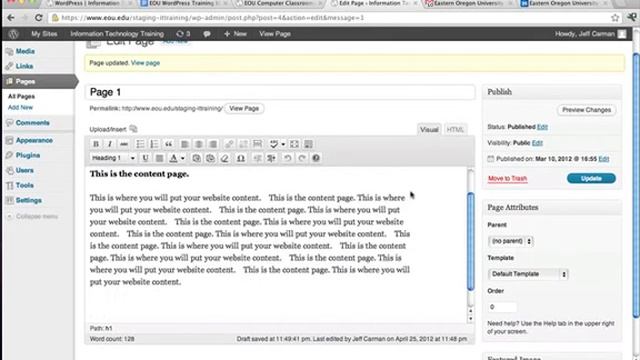Click View page link in update notice
The width and height of the screenshot is (640, 360).
coord(145,63)
